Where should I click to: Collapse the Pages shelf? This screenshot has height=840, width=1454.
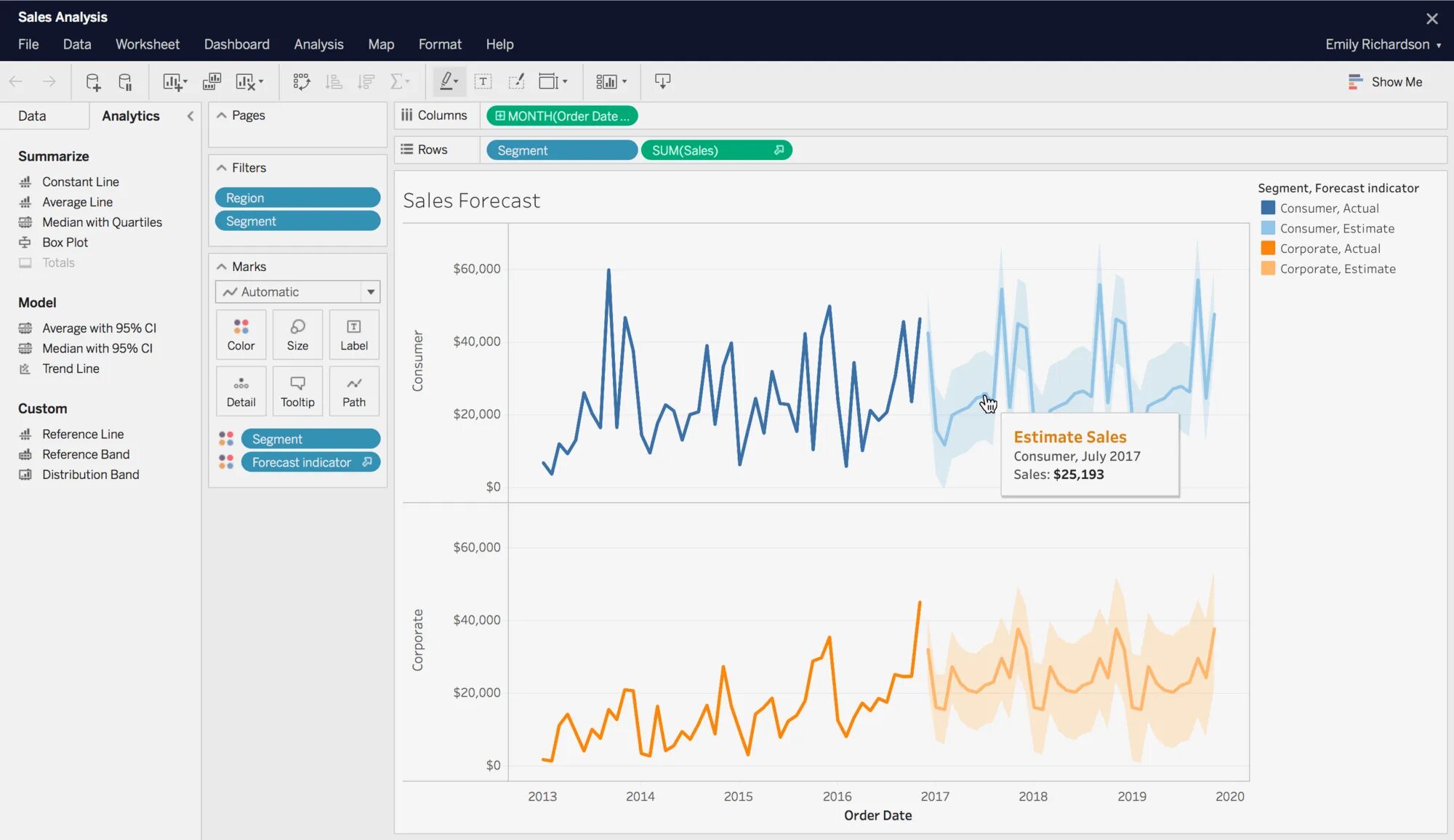point(222,116)
